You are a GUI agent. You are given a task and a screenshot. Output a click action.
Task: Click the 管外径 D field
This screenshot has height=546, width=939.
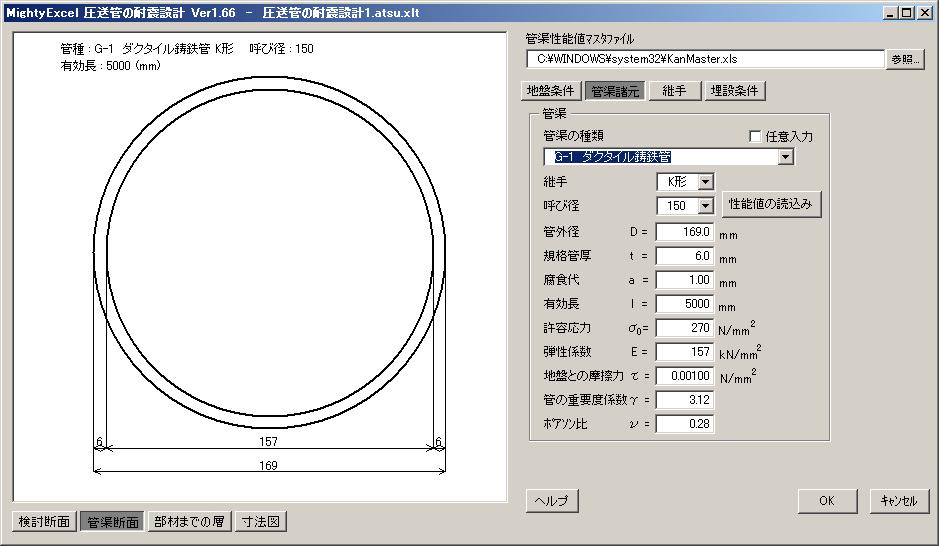pos(684,232)
